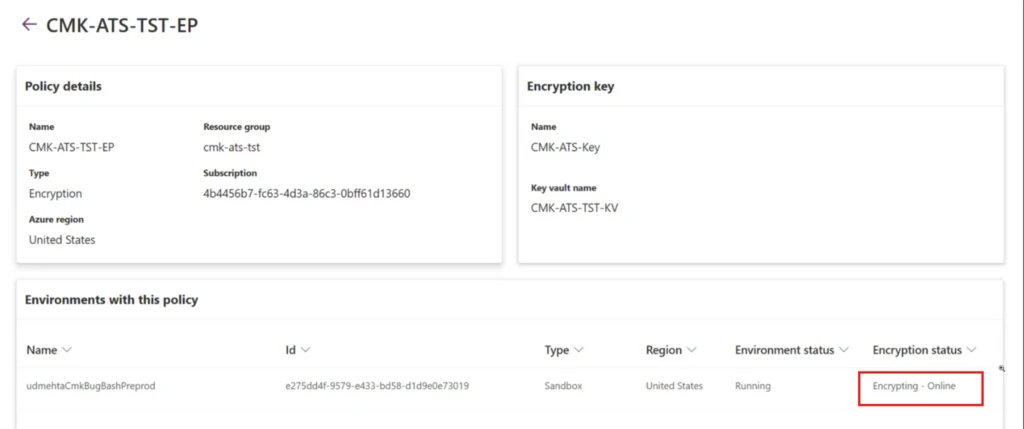Click the subscription ID starting with 4b4456b7
The width and height of the screenshot is (1024, 429).
[306, 193]
